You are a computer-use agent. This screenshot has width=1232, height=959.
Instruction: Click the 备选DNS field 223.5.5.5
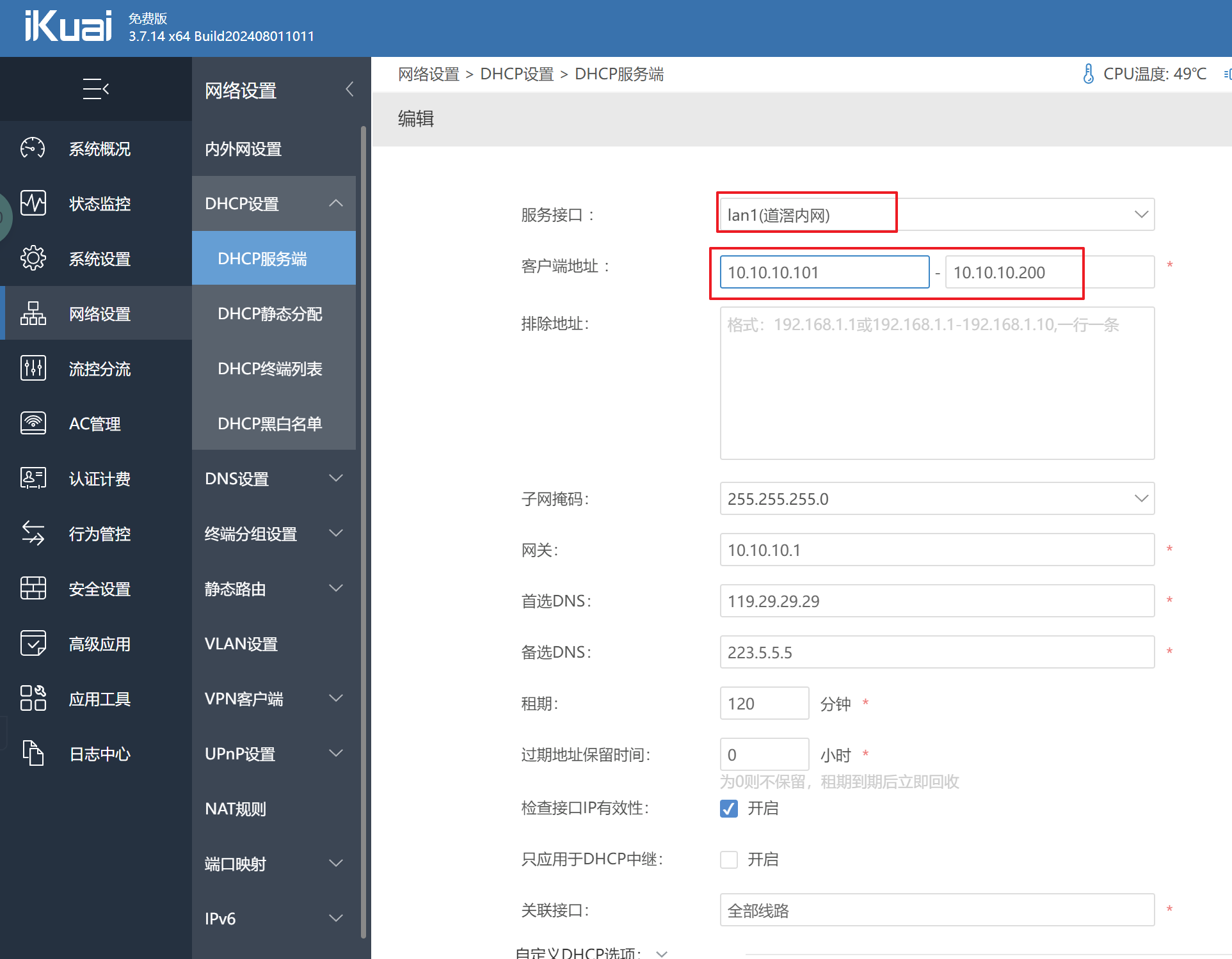(937, 653)
